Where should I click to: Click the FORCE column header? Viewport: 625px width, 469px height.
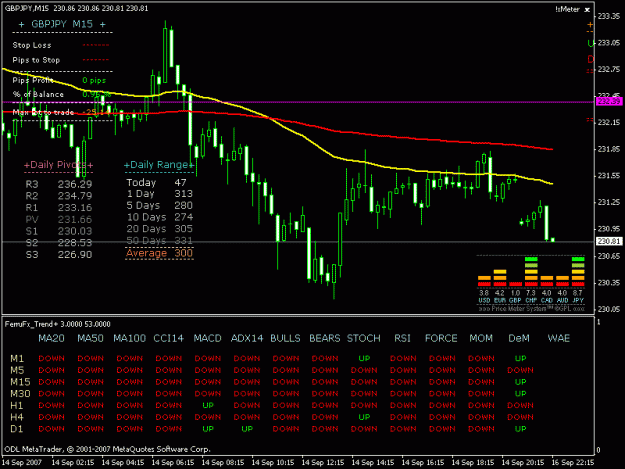pyautogui.click(x=441, y=338)
